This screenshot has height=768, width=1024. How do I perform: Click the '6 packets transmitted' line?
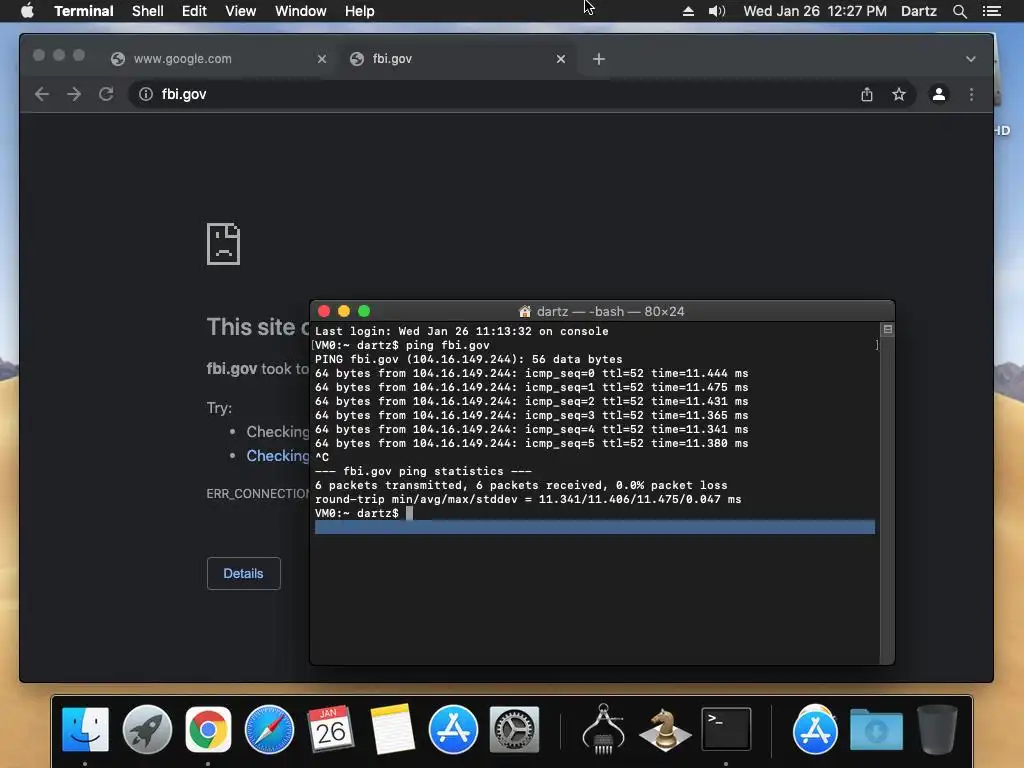520,485
